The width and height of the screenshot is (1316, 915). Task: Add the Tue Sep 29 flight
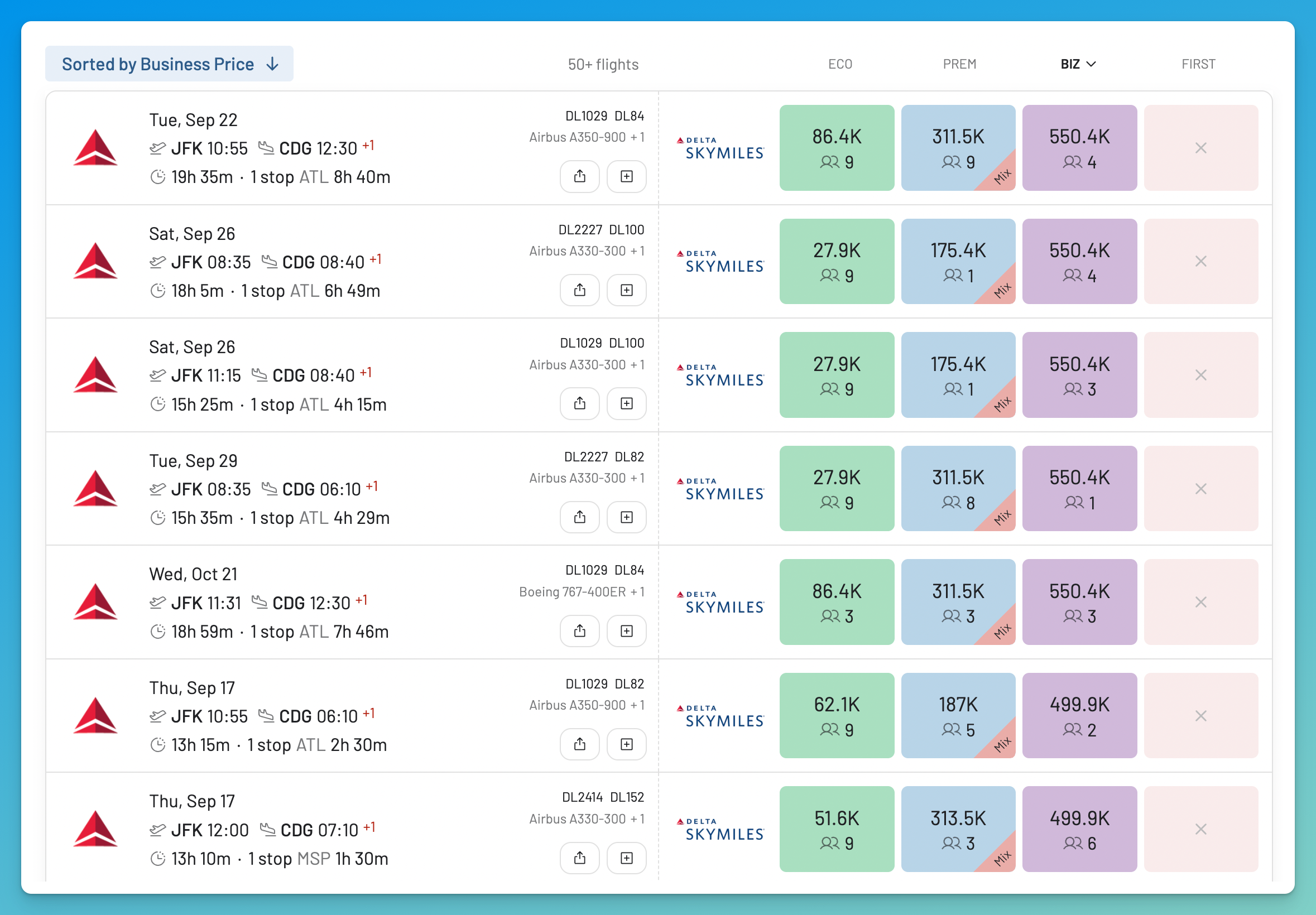(x=627, y=517)
